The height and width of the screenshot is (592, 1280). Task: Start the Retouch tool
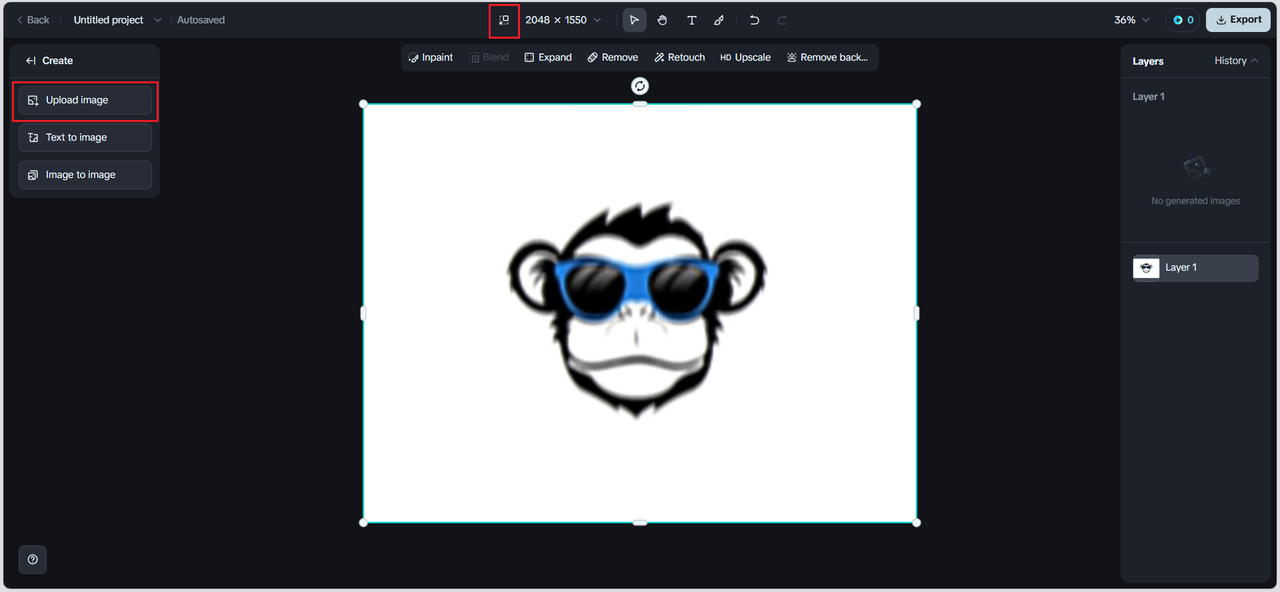pos(680,58)
